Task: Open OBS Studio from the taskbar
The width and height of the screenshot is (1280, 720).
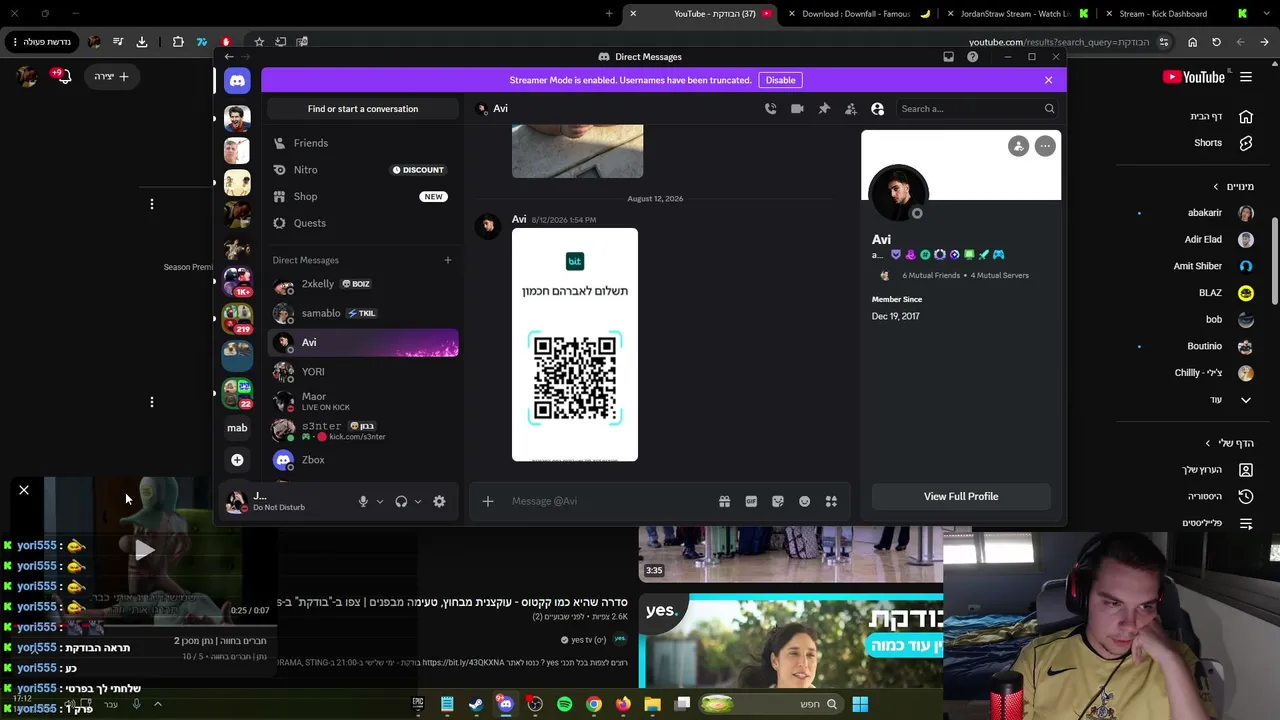Action: click(x=535, y=704)
